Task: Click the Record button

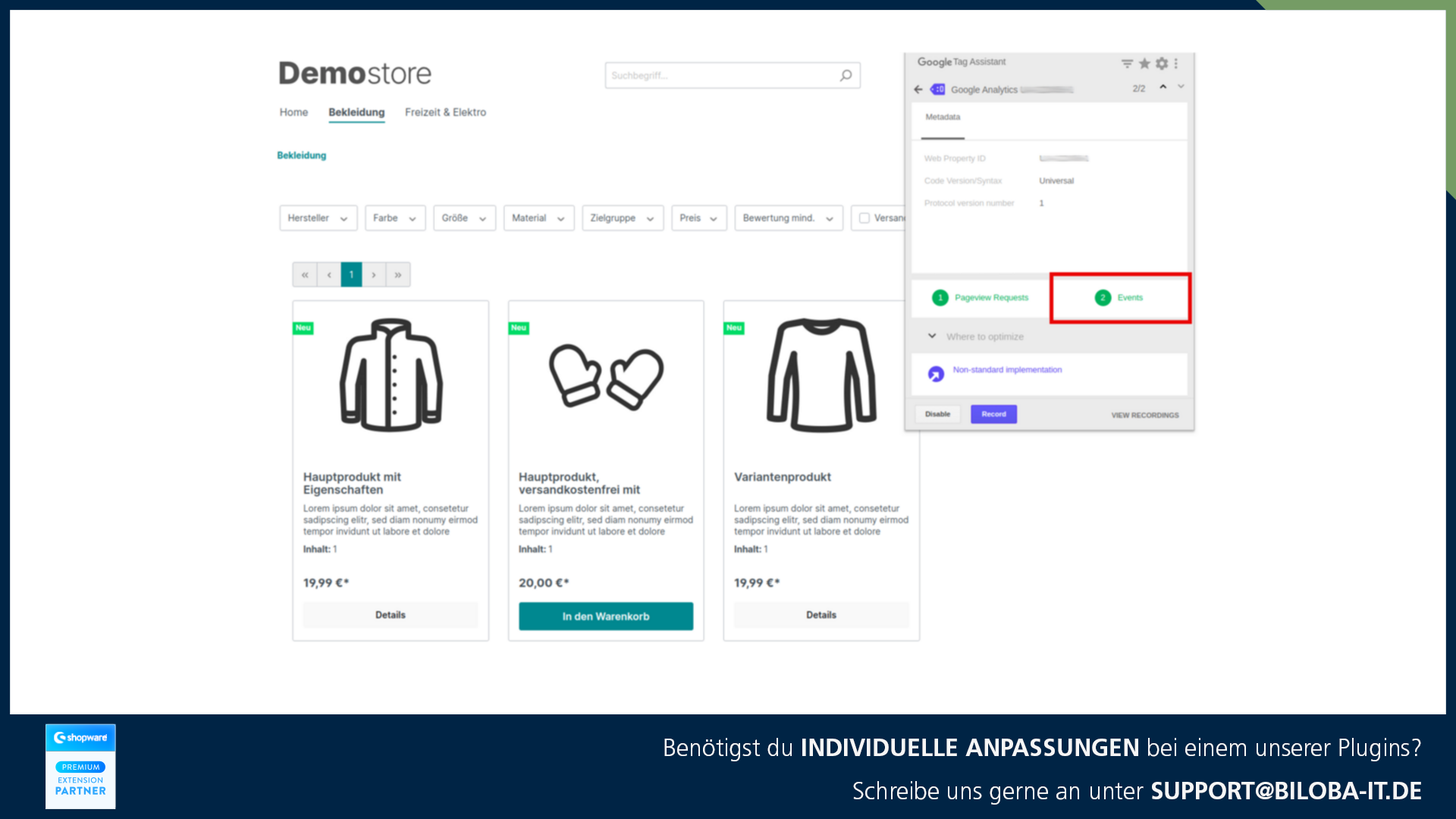Action: [x=993, y=414]
